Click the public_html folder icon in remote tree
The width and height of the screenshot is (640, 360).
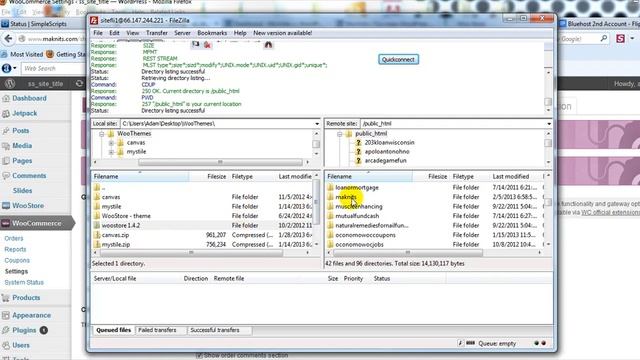point(349,133)
